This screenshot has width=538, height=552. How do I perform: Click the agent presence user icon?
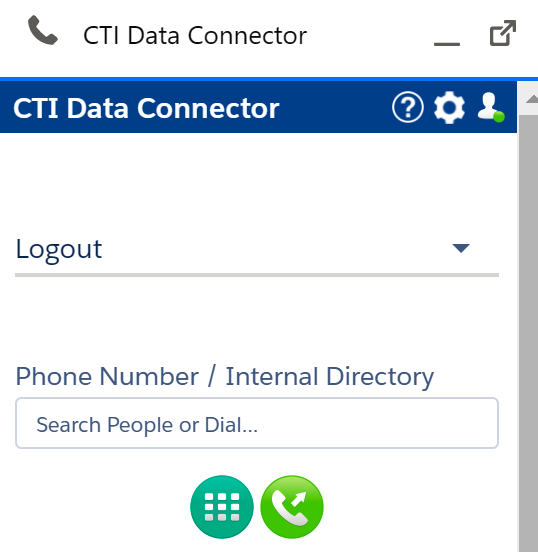point(489,106)
